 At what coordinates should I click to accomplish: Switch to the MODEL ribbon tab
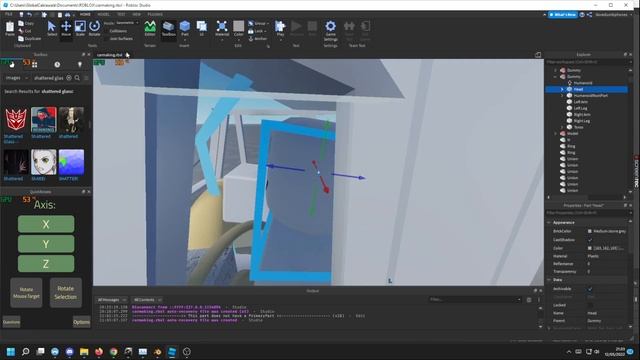coord(103,14)
